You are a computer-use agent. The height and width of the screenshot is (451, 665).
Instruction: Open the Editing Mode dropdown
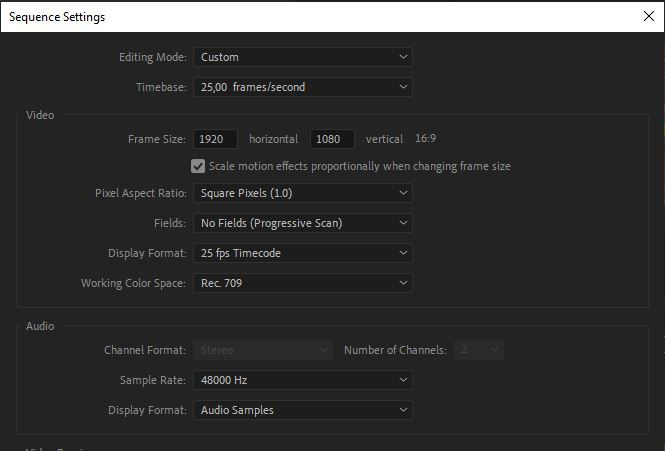click(303, 57)
